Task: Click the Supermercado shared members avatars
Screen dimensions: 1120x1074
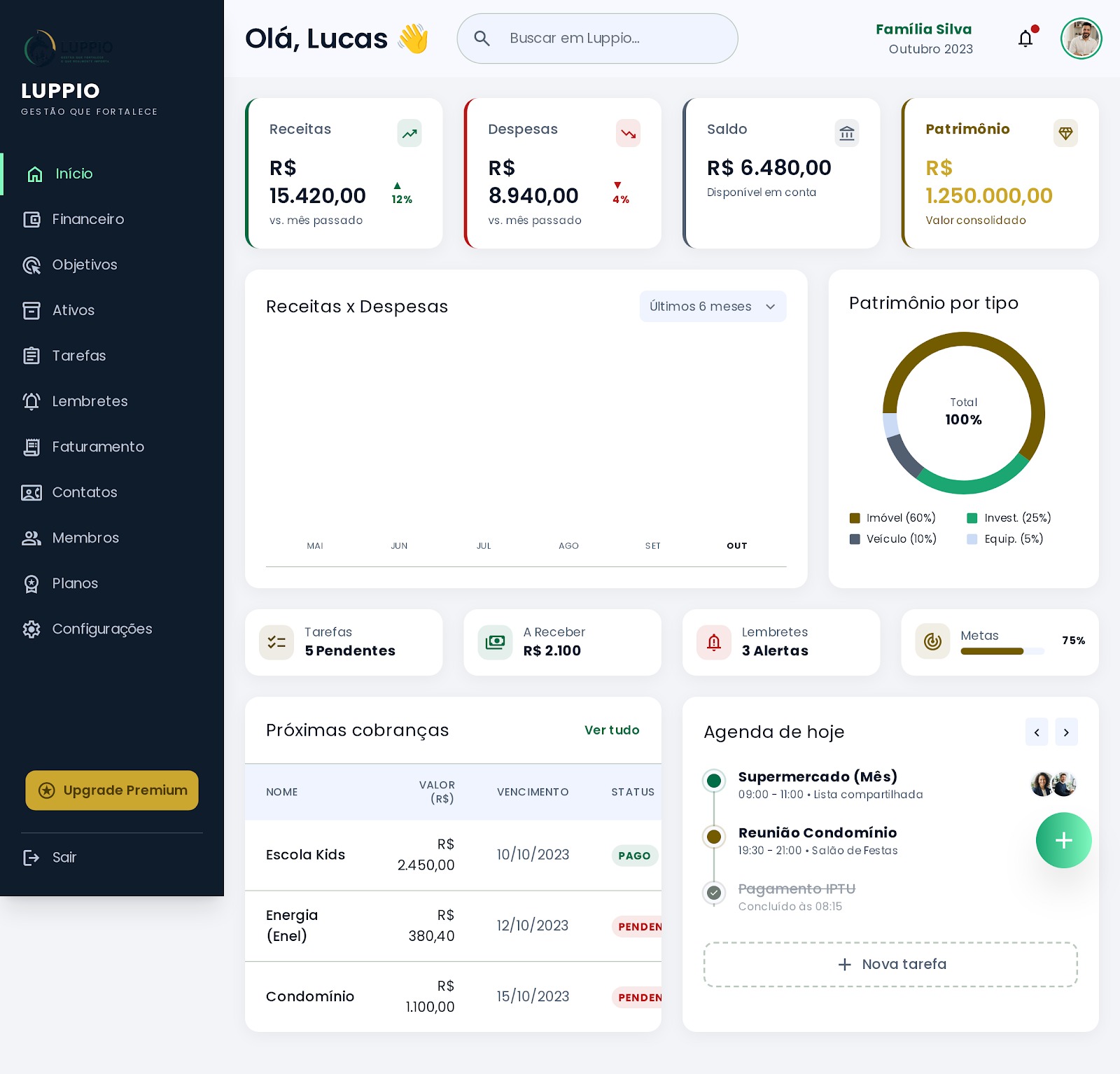Action: 1053,784
